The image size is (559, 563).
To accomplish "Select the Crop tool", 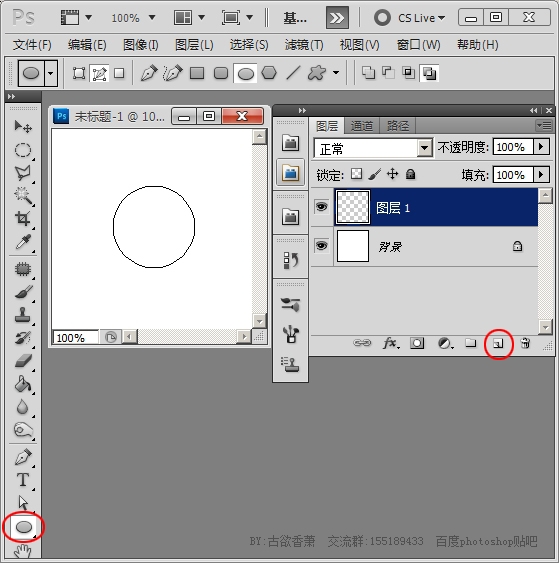I will click(23, 219).
